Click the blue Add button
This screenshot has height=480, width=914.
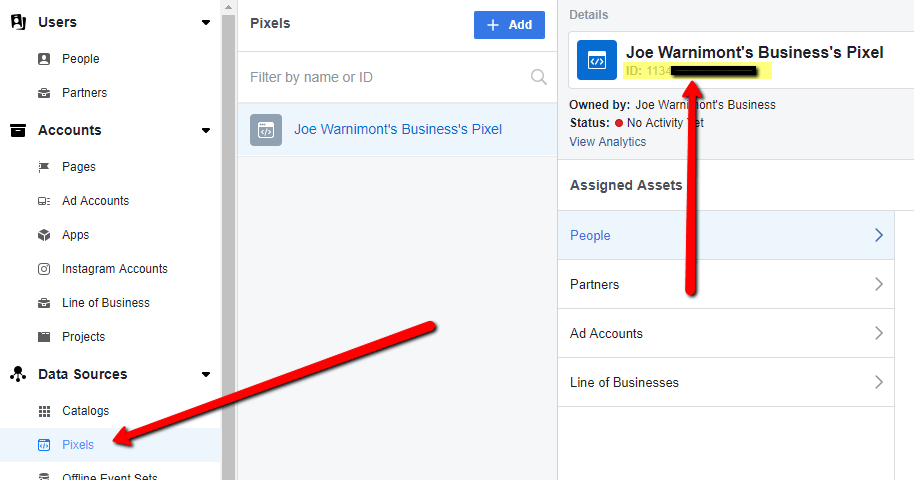pyautogui.click(x=509, y=25)
